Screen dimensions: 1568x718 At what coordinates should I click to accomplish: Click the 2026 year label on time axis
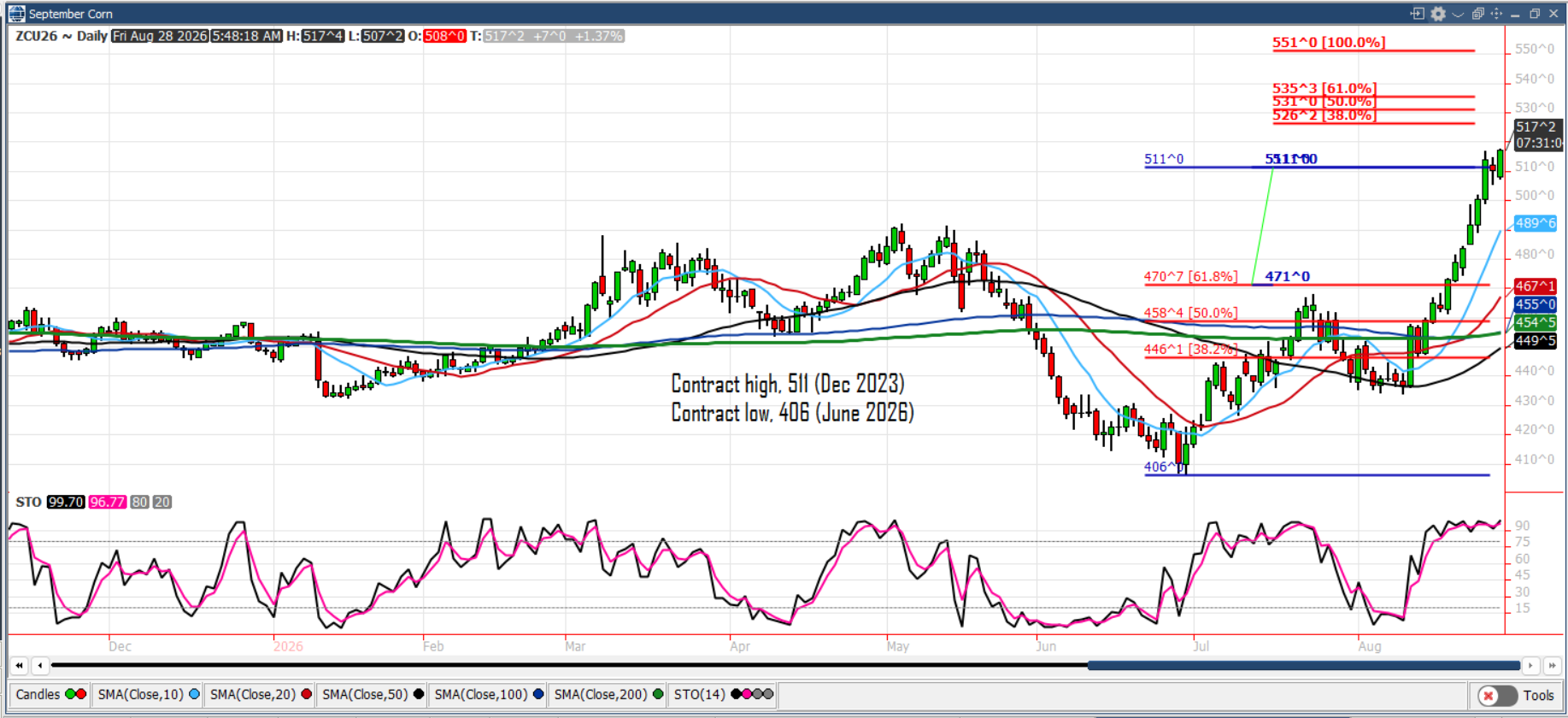(288, 646)
